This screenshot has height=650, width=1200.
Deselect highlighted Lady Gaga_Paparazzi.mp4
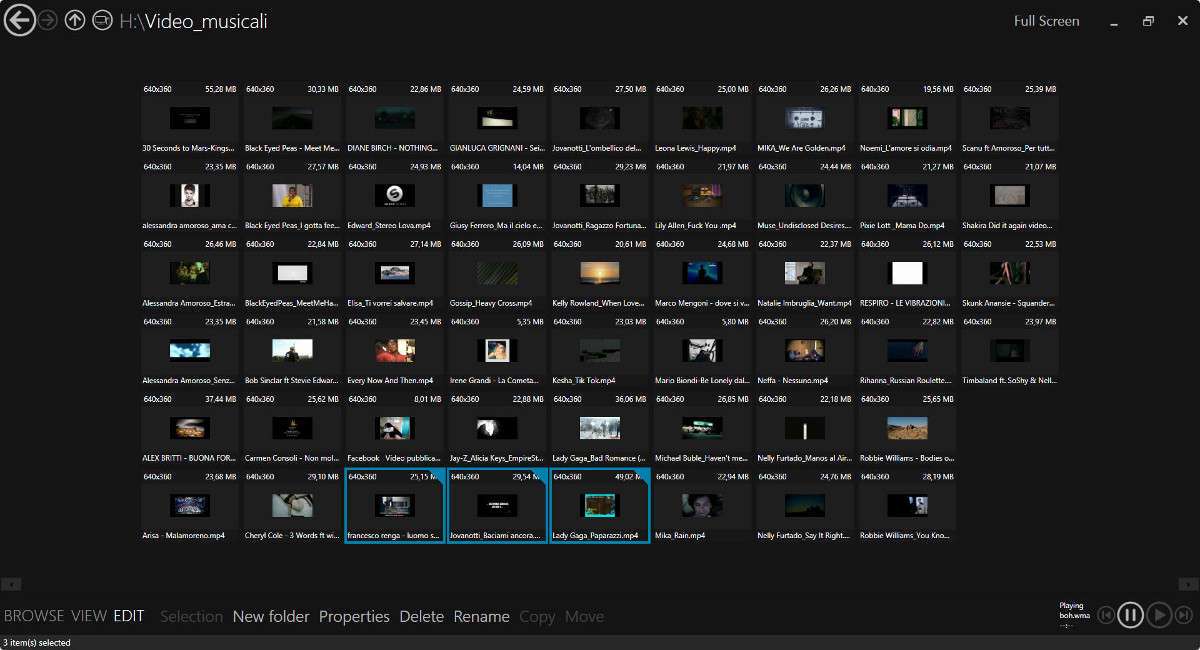coord(600,506)
